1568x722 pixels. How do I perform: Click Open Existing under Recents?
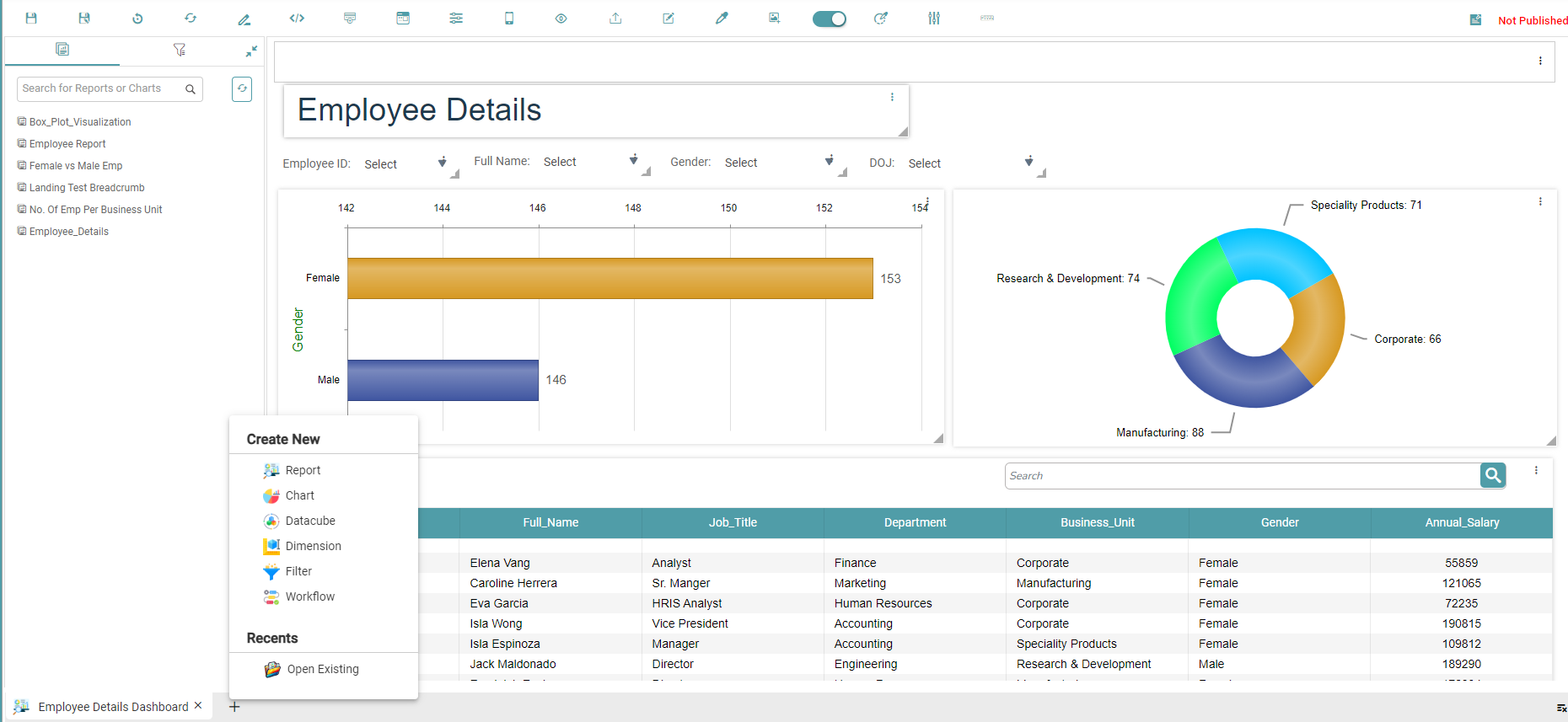click(x=322, y=669)
